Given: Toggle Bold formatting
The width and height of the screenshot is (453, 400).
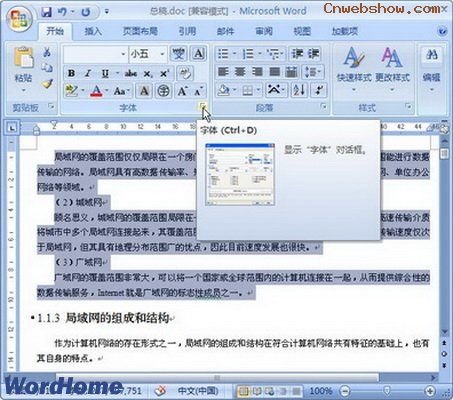Looking at the screenshot, I should point(71,73).
